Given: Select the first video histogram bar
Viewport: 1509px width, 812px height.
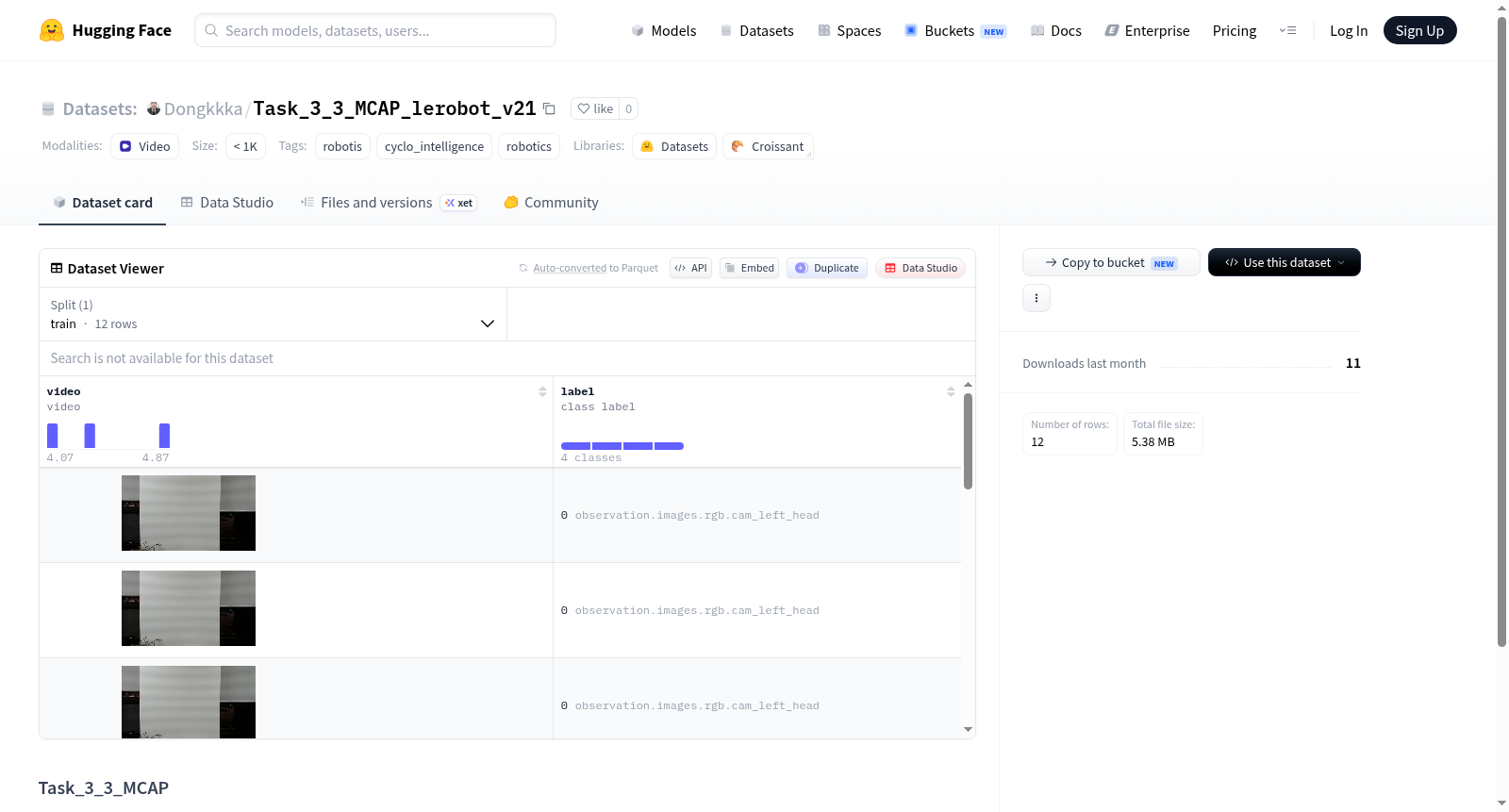Looking at the screenshot, I should point(53,436).
